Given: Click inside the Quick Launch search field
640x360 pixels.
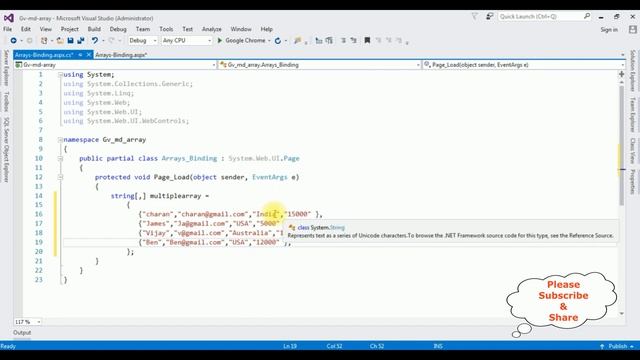Looking at the screenshot, I should click(x=540, y=16).
